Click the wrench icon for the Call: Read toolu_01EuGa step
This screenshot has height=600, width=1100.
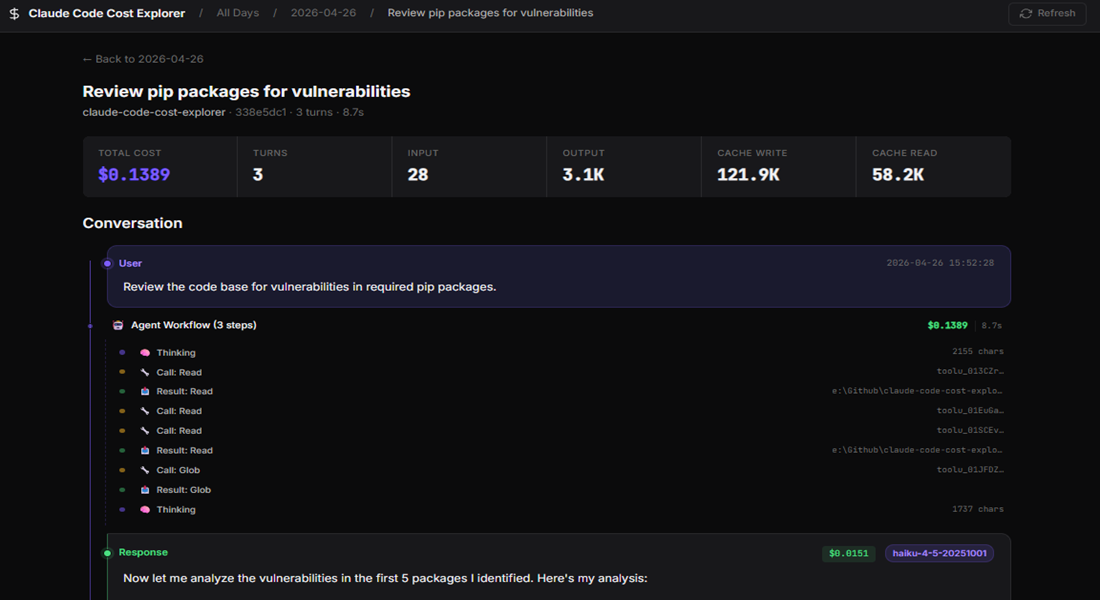tap(145, 411)
